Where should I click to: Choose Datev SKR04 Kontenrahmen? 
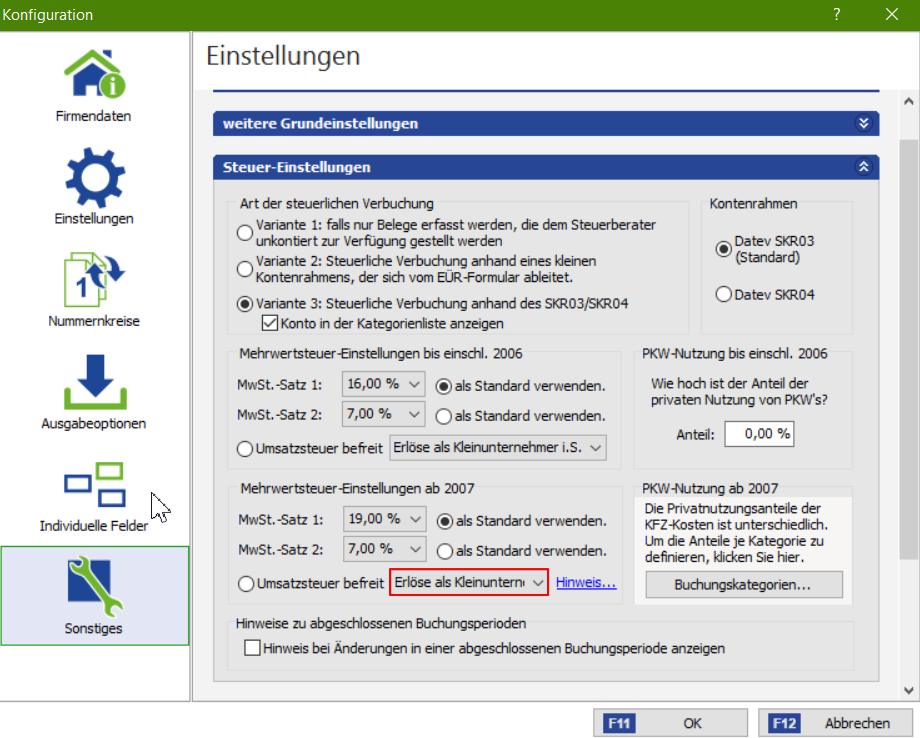[723, 294]
